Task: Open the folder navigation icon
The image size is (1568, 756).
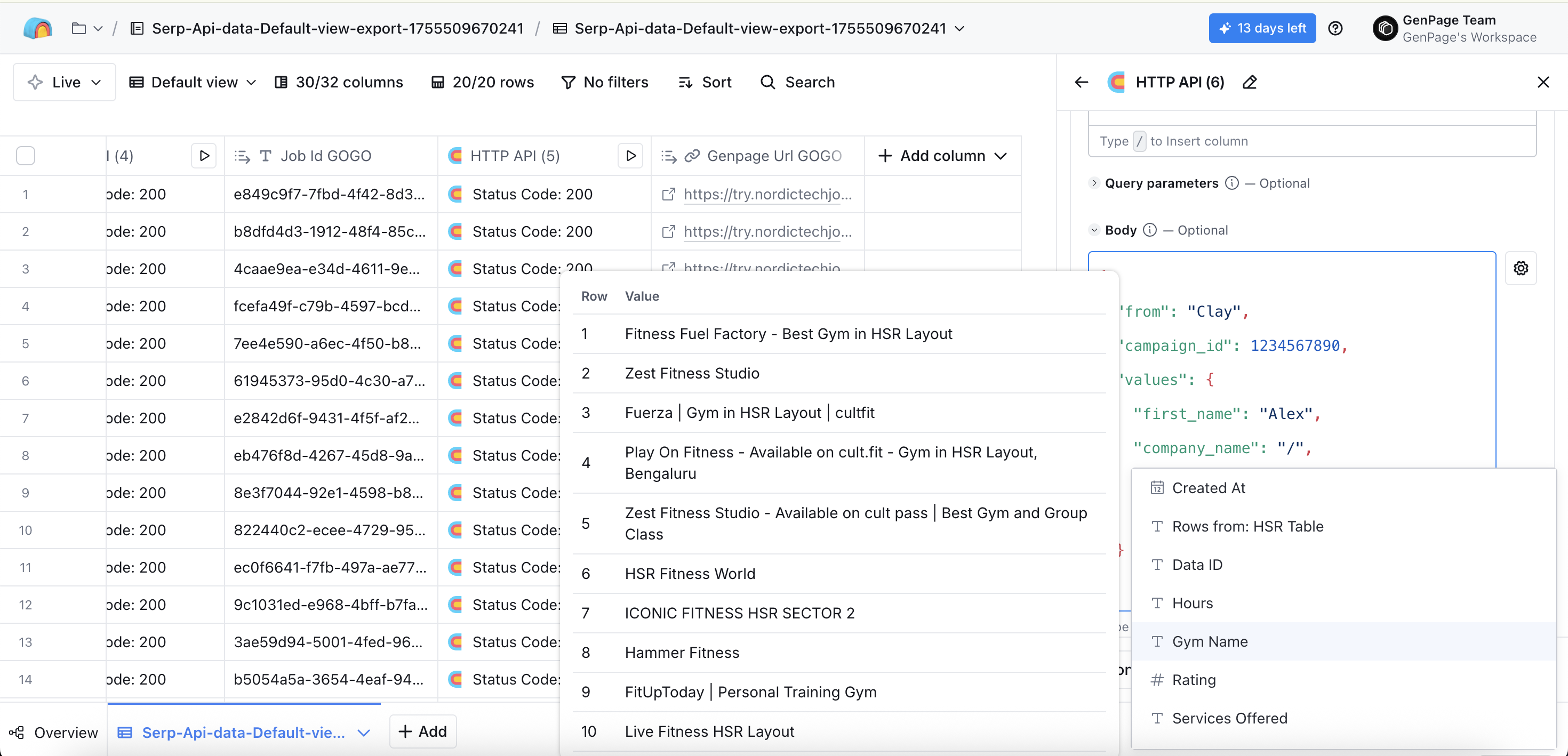Action: 78,28
